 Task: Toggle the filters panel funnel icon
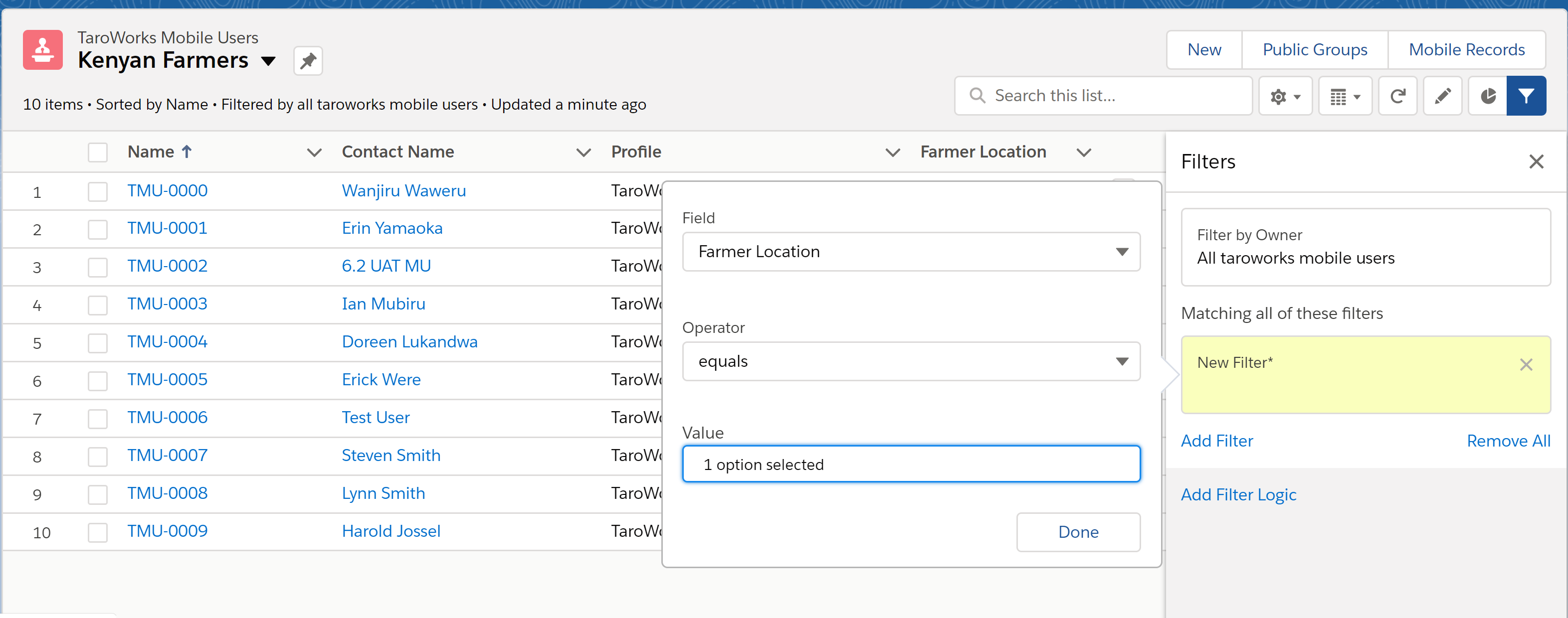tap(1526, 96)
